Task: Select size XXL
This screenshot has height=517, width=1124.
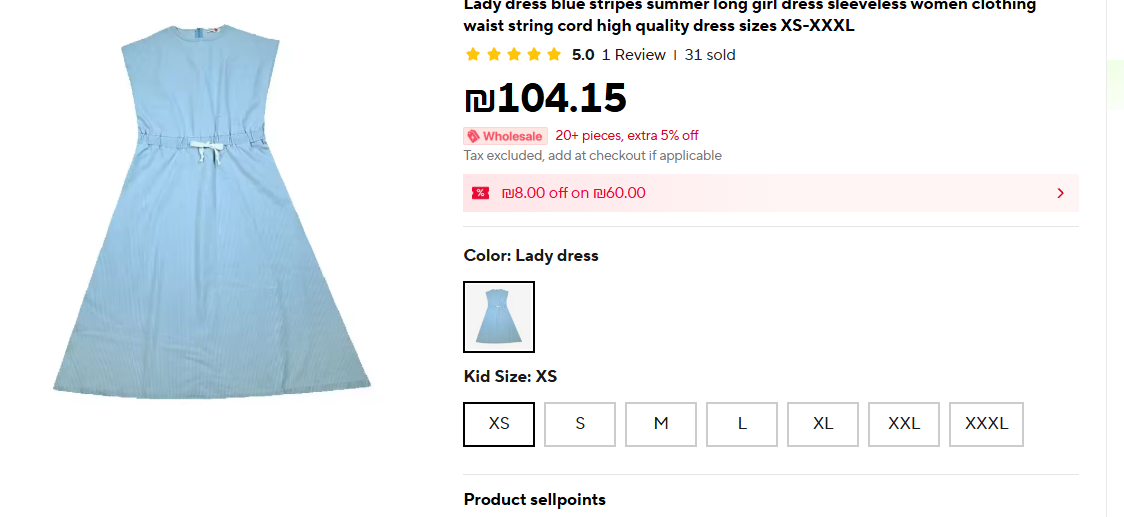Action: pos(904,424)
